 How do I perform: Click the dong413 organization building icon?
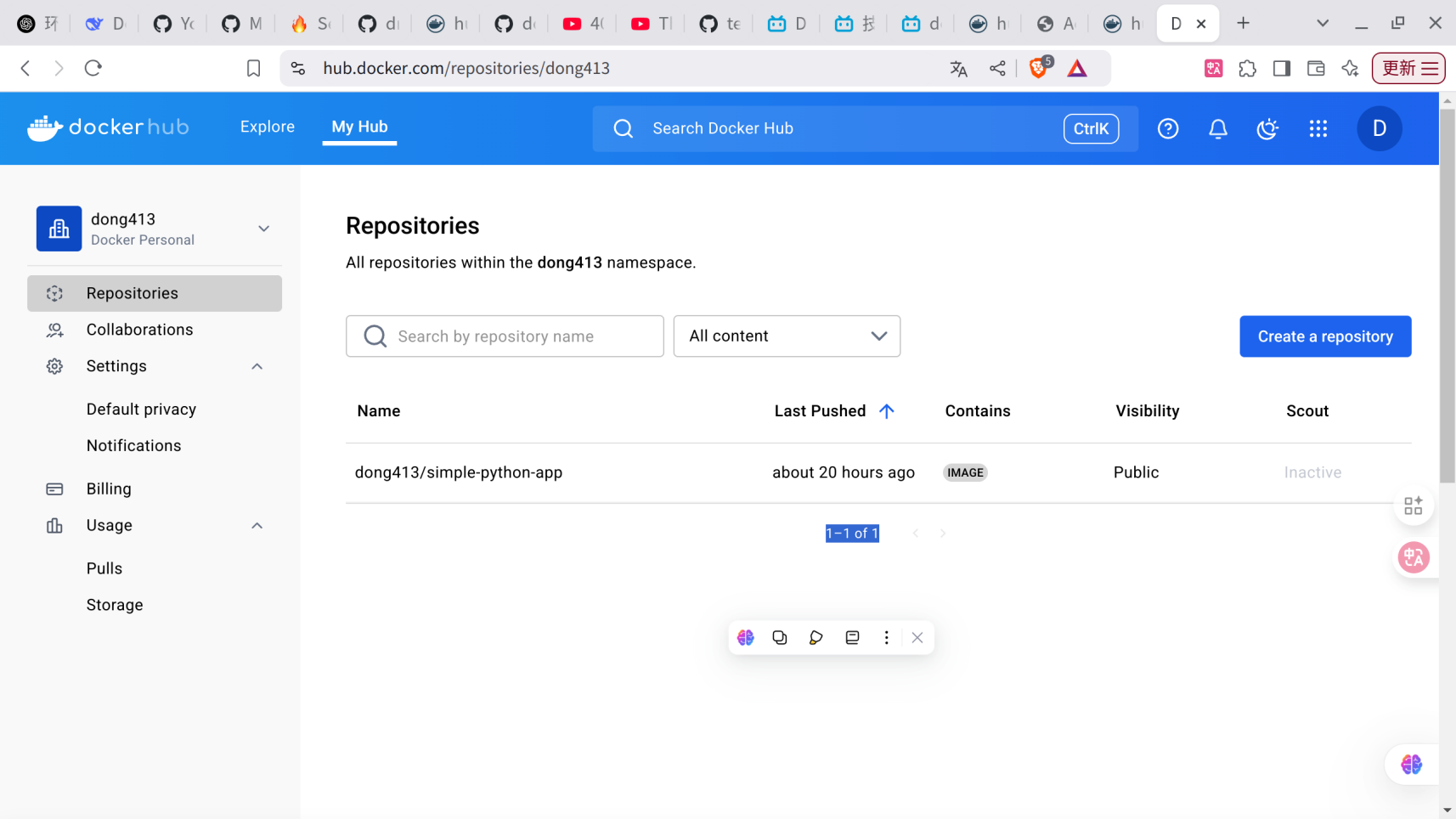pos(59,229)
